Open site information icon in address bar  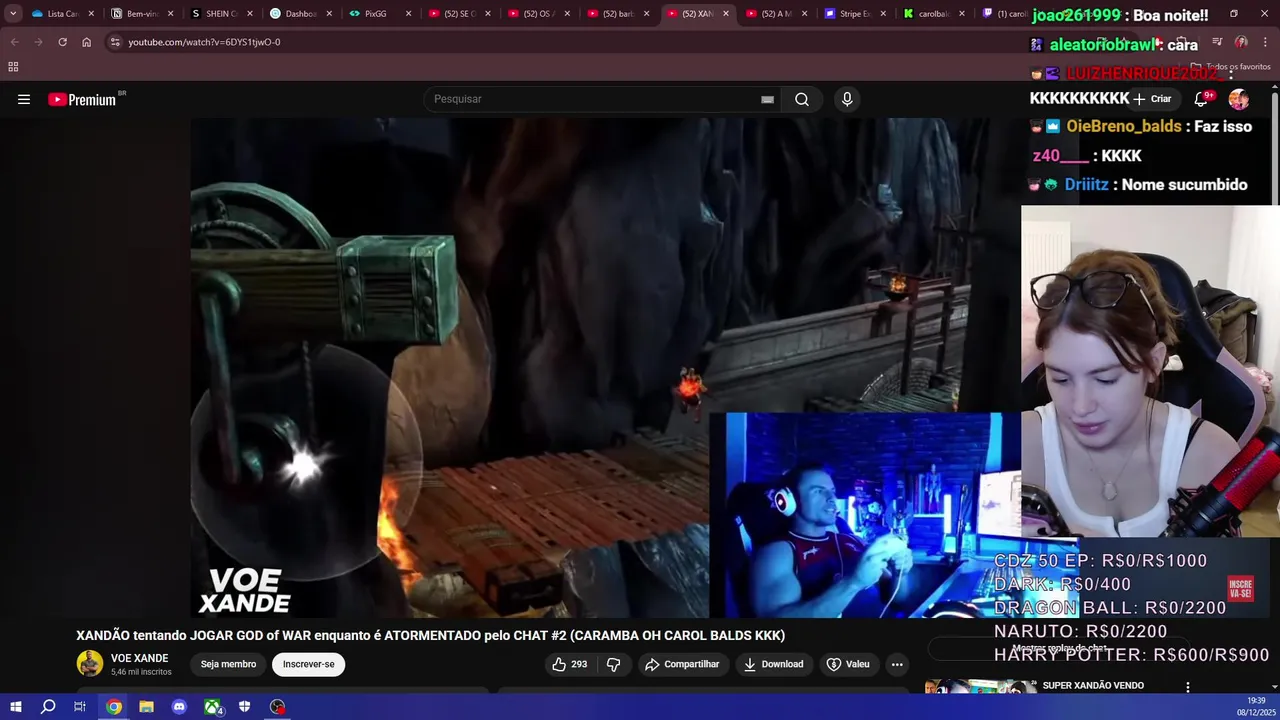pos(115,42)
